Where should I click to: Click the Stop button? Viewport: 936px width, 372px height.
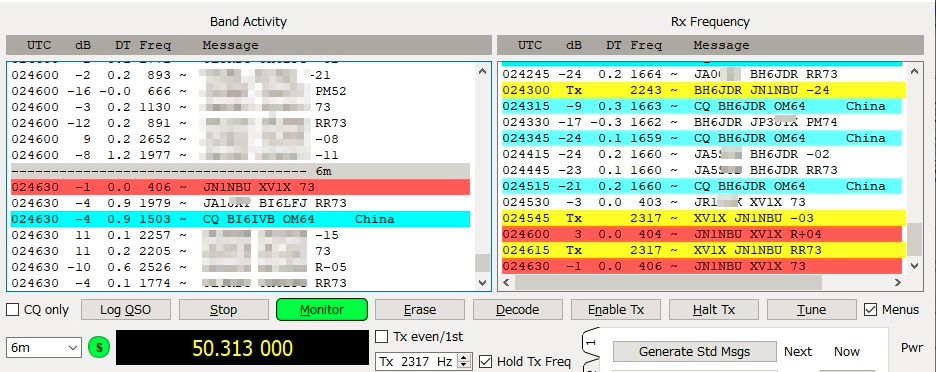(223, 310)
